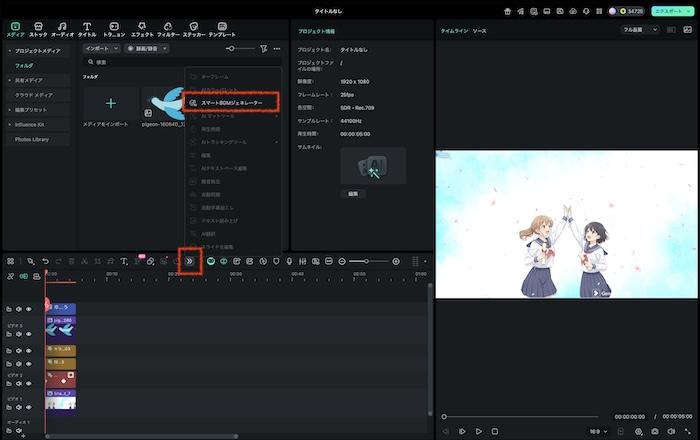Click the timeline zoom slider
The width and height of the screenshot is (700, 440).
[x=368, y=261]
